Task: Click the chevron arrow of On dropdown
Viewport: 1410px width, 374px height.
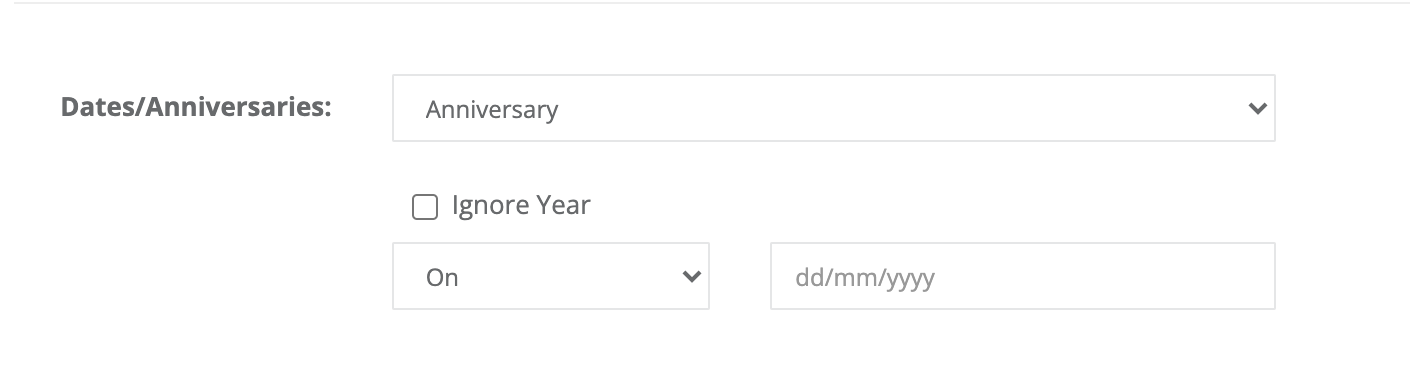Action: (691, 276)
